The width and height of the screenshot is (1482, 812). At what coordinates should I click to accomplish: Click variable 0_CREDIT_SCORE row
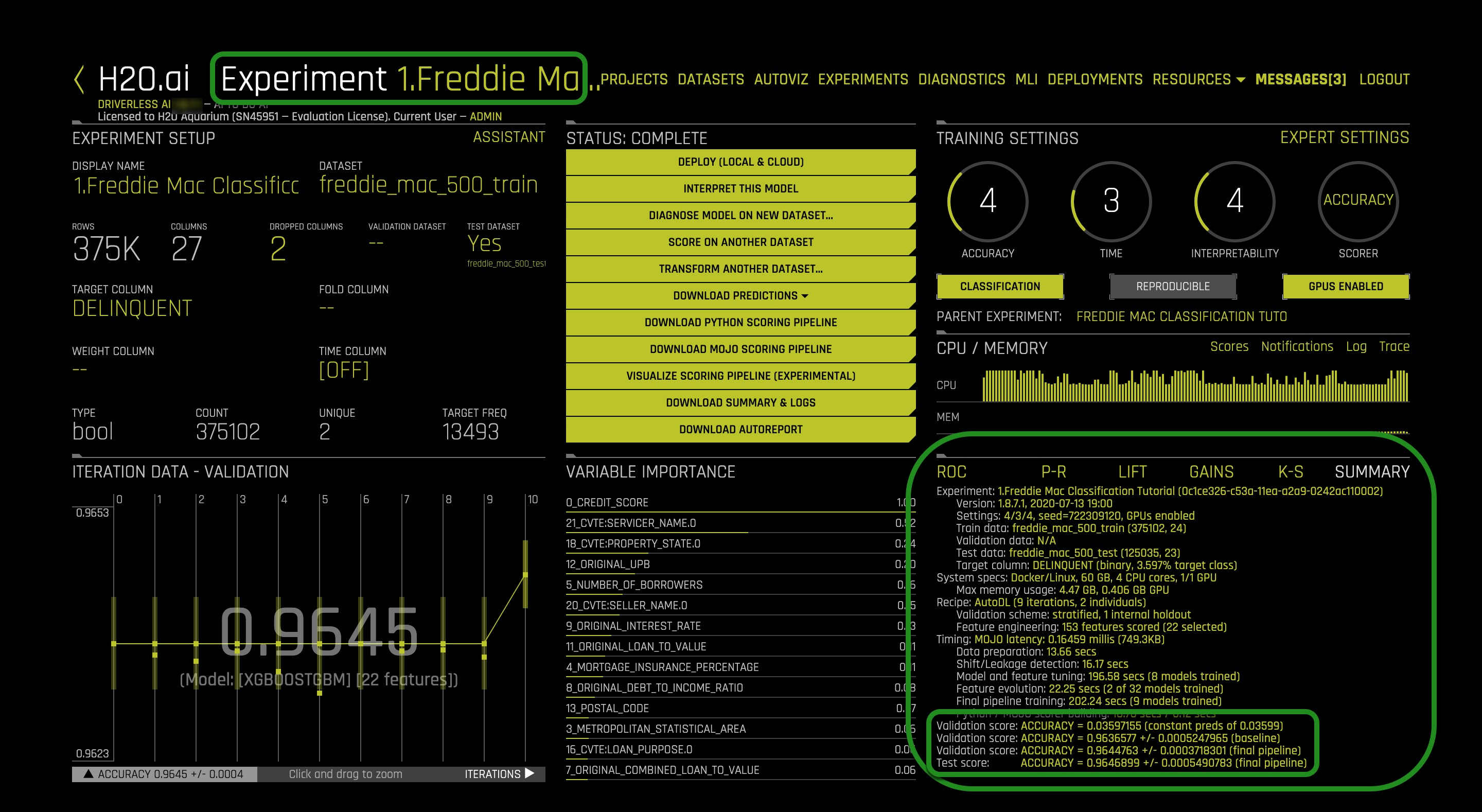[740, 502]
